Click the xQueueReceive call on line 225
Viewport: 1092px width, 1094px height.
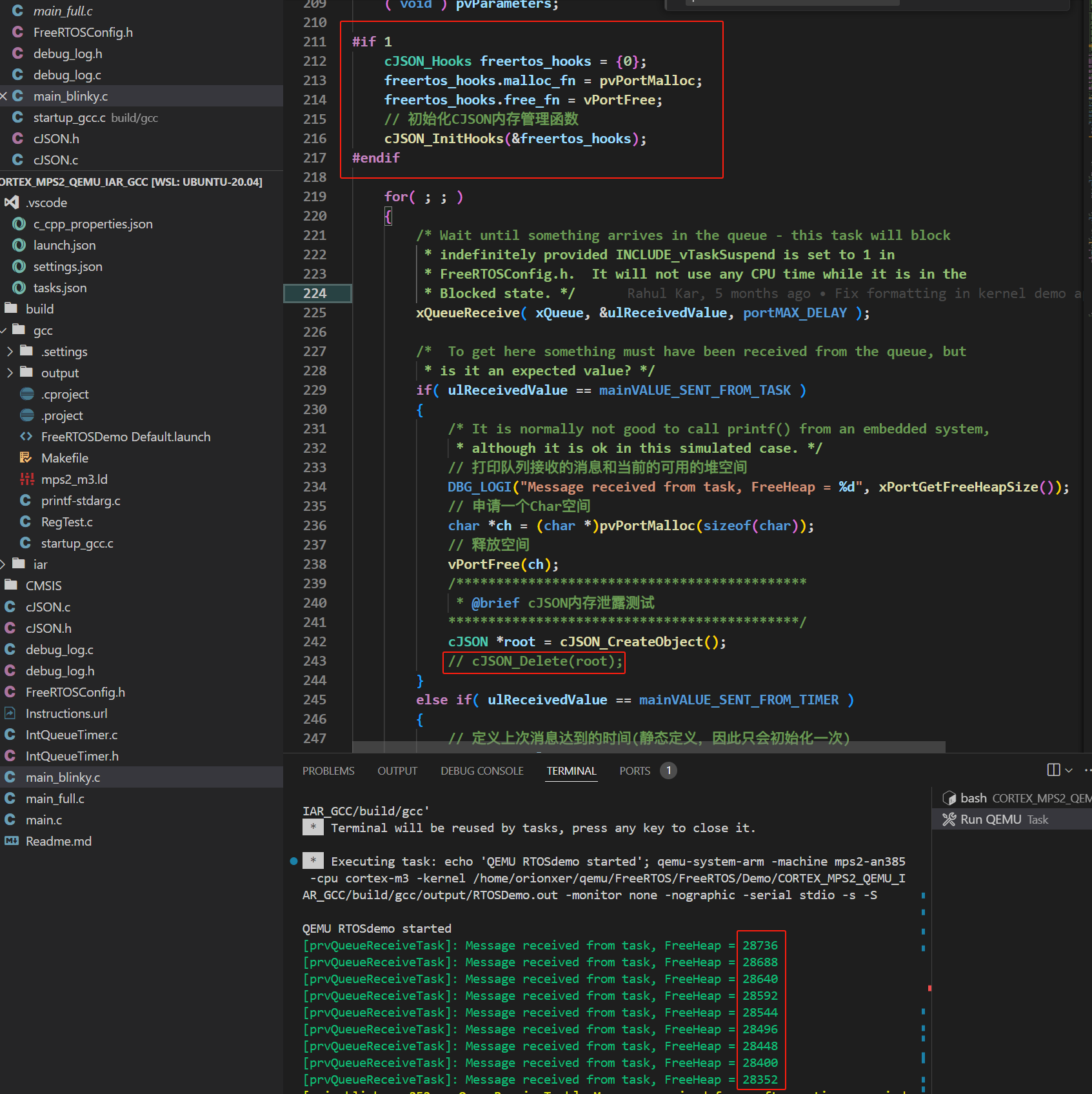click(x=468, y=313)
